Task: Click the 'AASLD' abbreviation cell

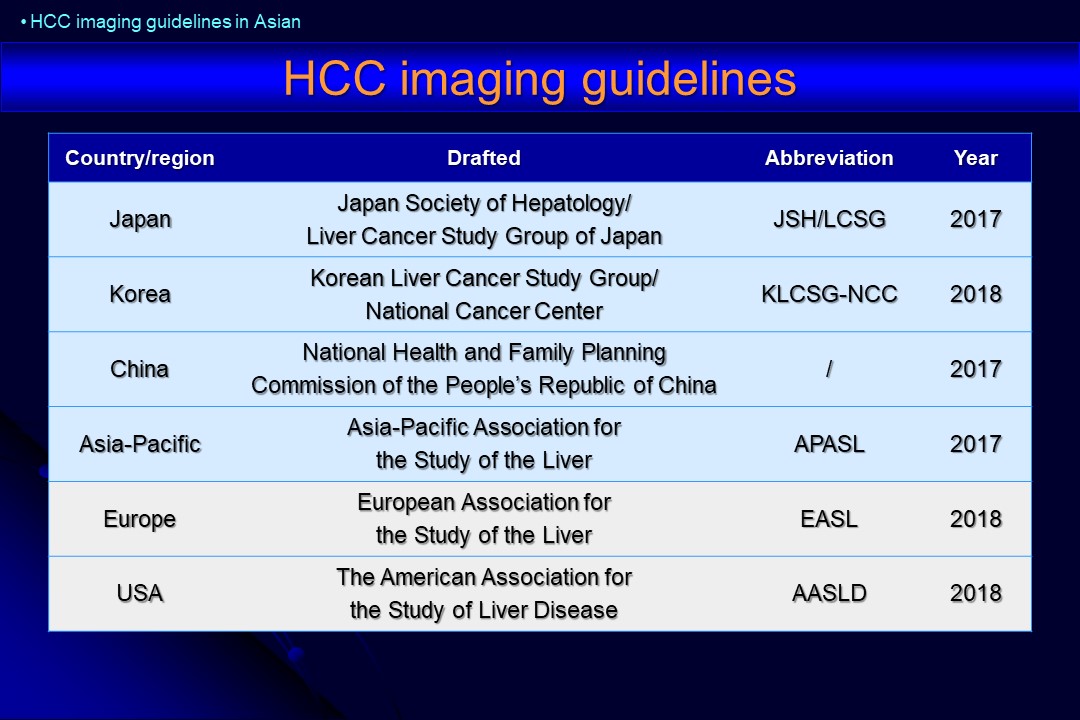Action: pyautogui.click(x=829, y=593)
